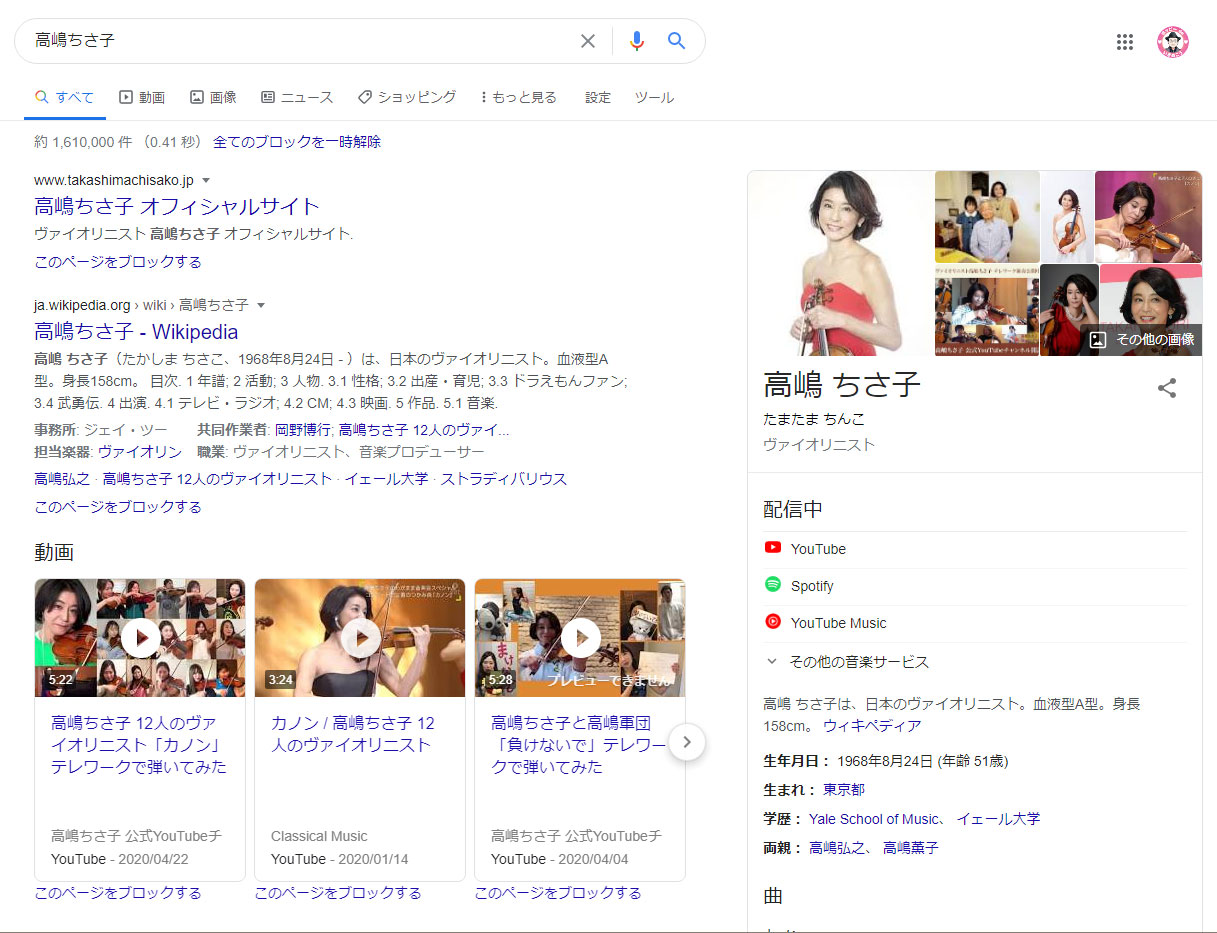Open 高嶋弘之 link in 両親 row
This screenshot has height=933, width=1217.
[837, 848]
